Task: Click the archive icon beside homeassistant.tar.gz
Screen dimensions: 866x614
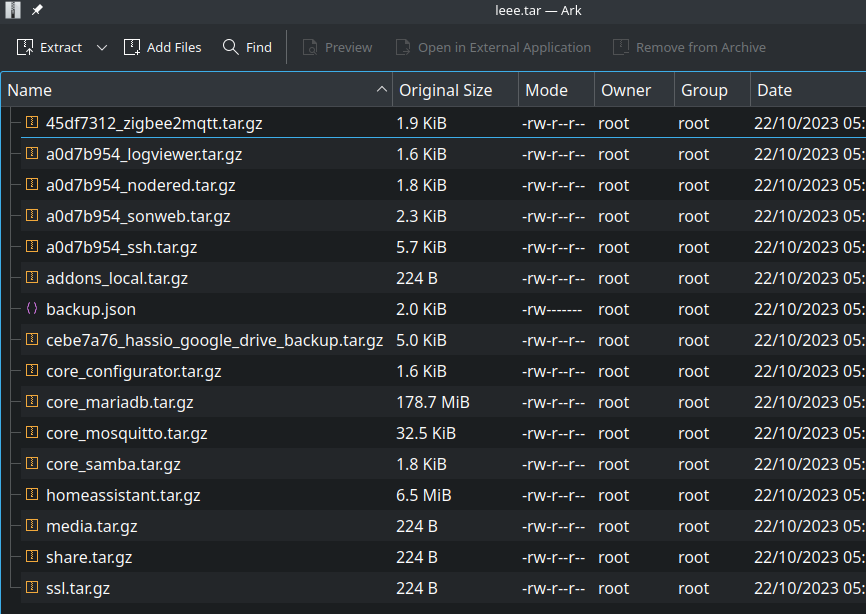Action: click(29, 495)
